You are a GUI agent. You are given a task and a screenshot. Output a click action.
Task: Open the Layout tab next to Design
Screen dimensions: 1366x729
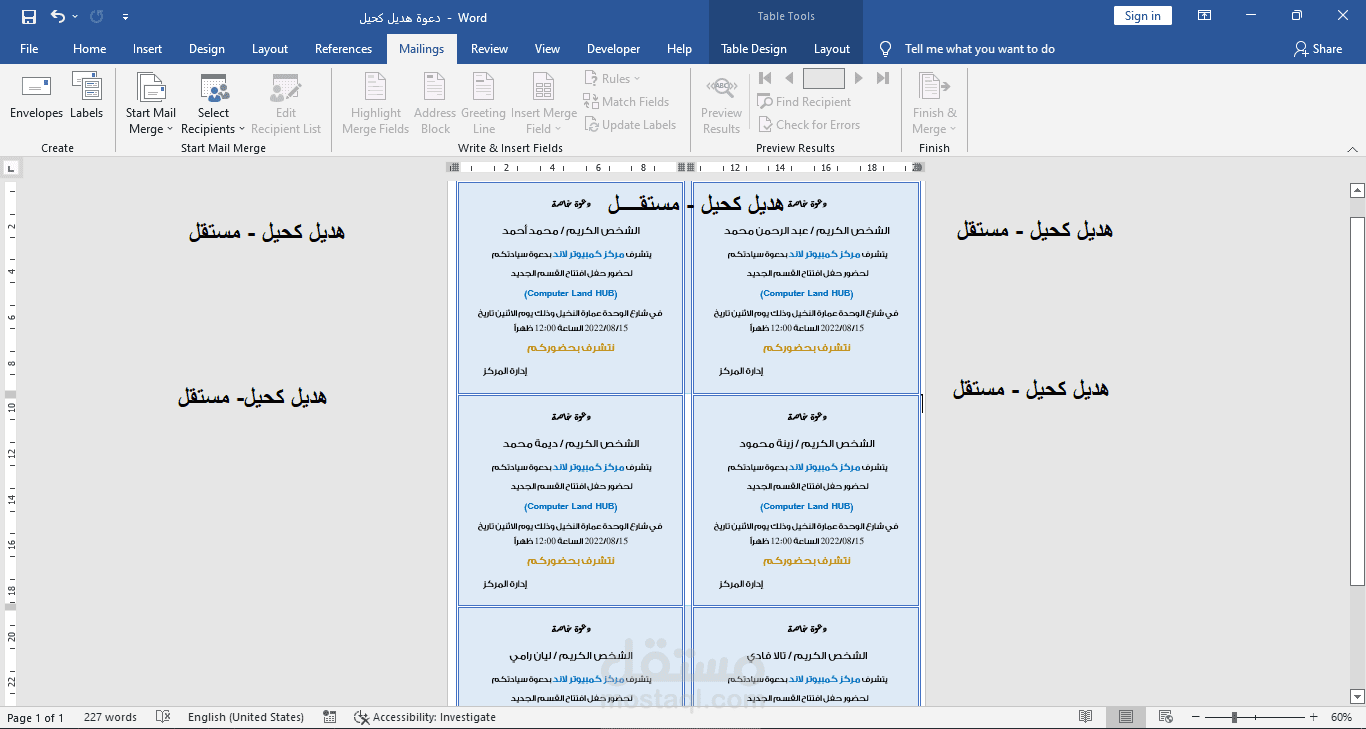[x=270, y=48]
